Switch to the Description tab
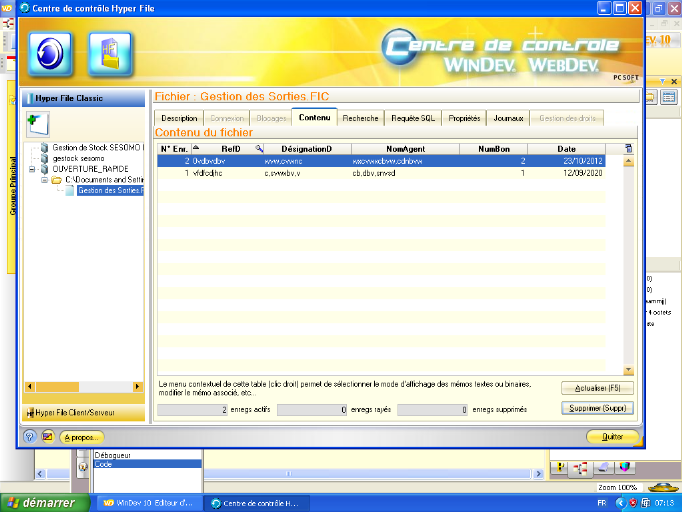 (179, 118)
